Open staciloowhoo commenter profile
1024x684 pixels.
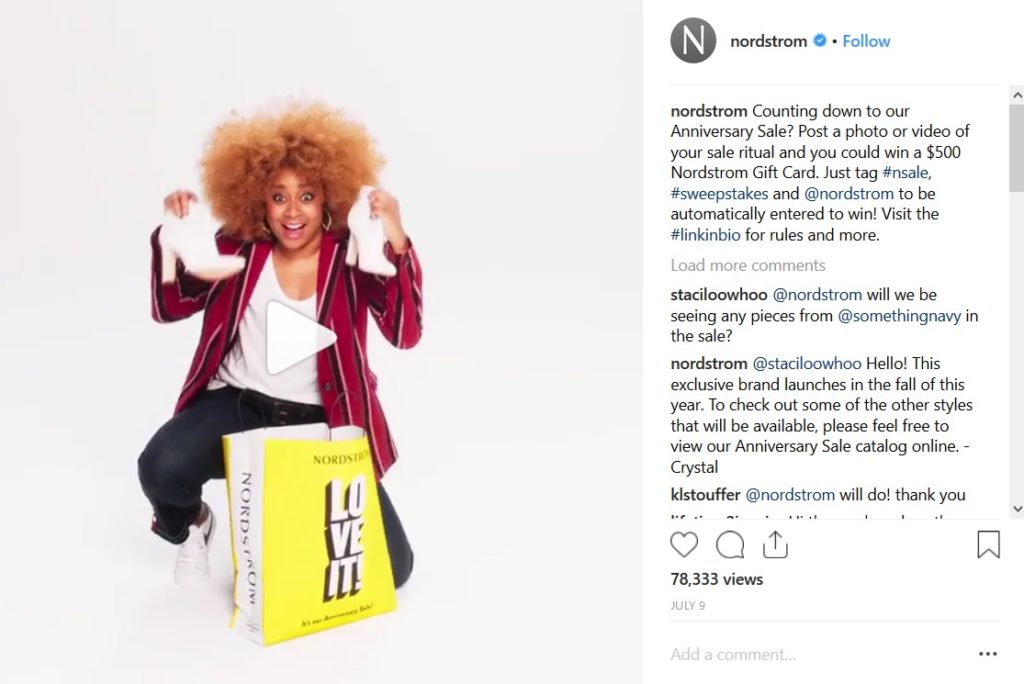(718, 295)
